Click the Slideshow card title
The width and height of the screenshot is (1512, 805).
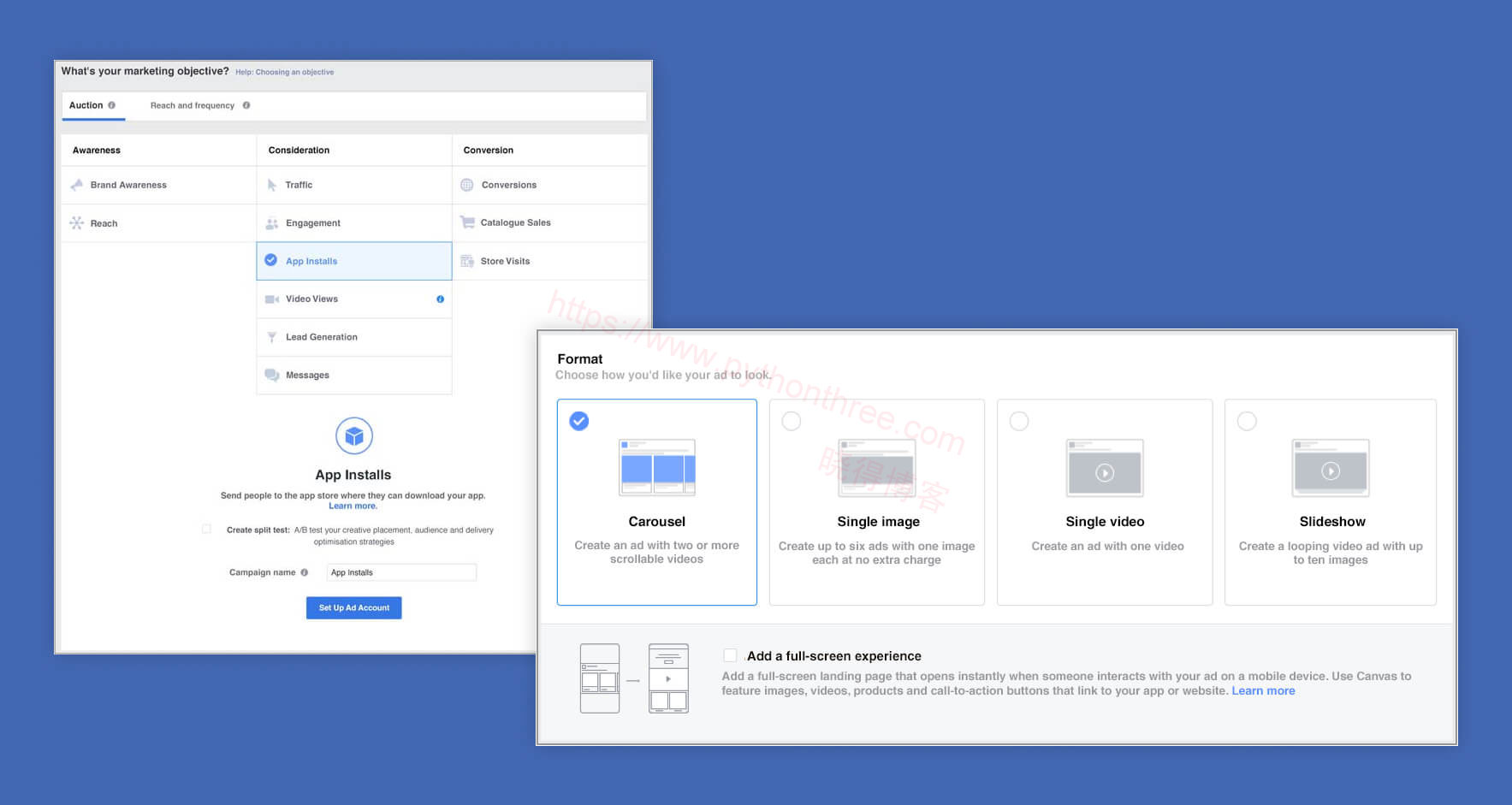click(x=1332, y=522)
